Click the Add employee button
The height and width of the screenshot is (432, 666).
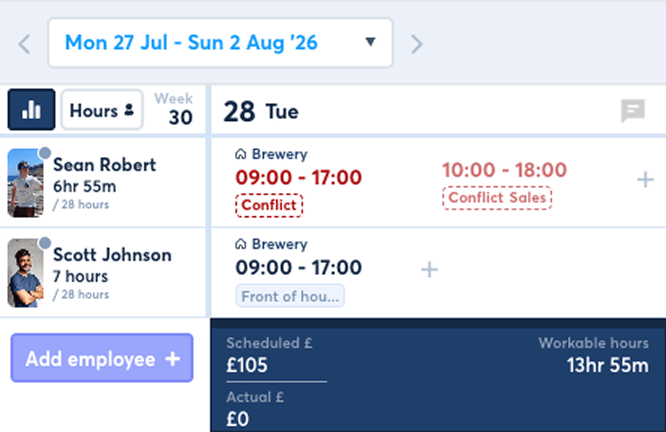click(102, 358)
